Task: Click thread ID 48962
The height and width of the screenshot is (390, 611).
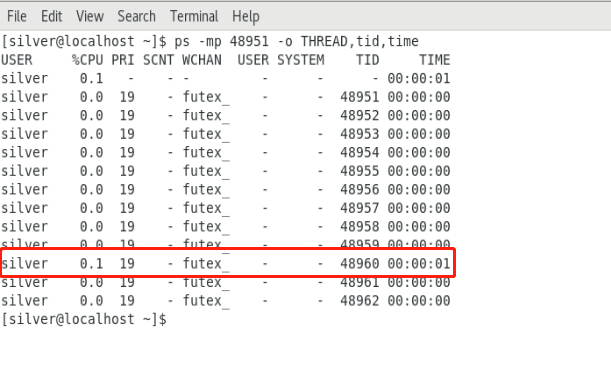Action: 360,301
